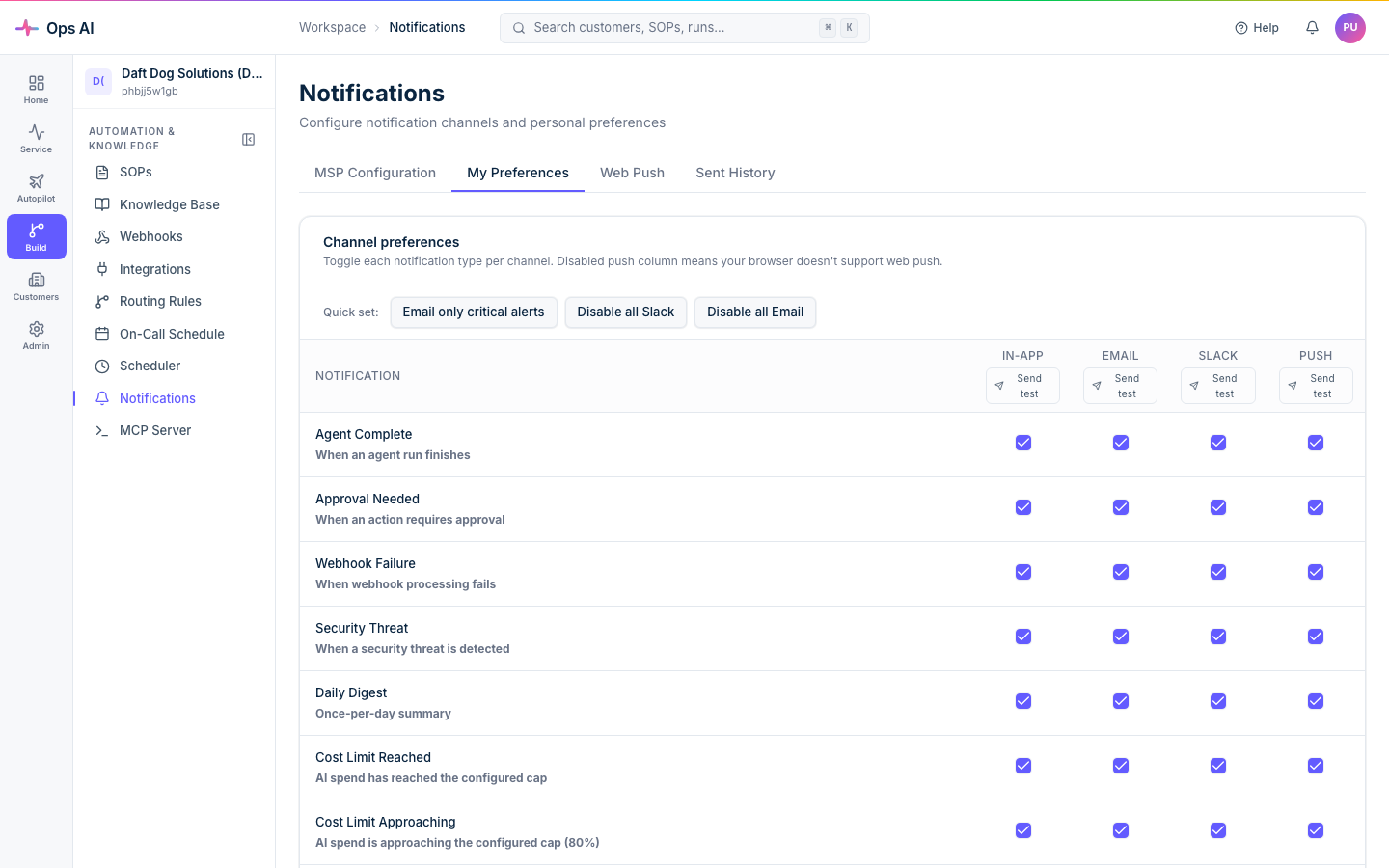Select the Build section icon
Viewport: 1389px width, 868px height.
pos(37,231)
